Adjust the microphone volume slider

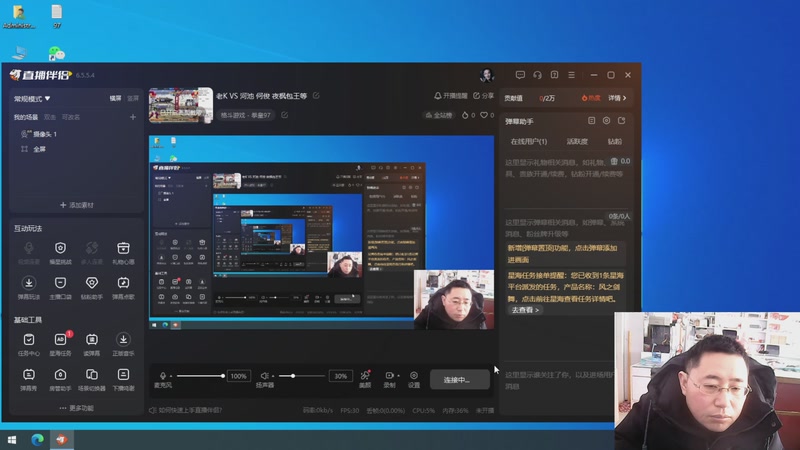200,376
